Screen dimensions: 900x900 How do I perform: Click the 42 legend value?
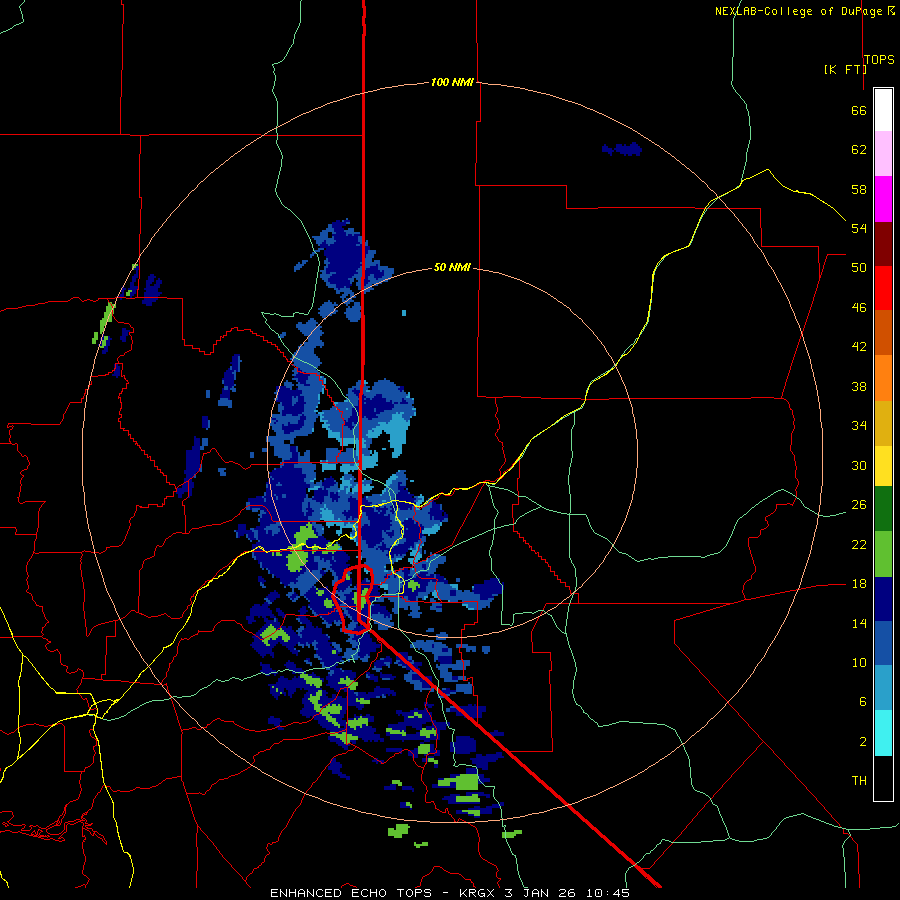[859, 347]
